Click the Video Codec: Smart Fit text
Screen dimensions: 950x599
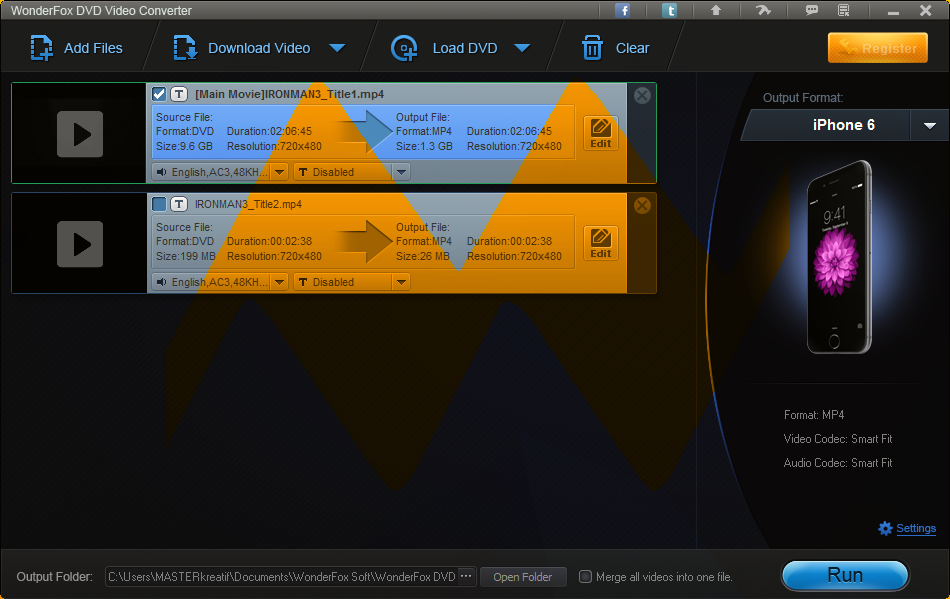pos(838,439)
